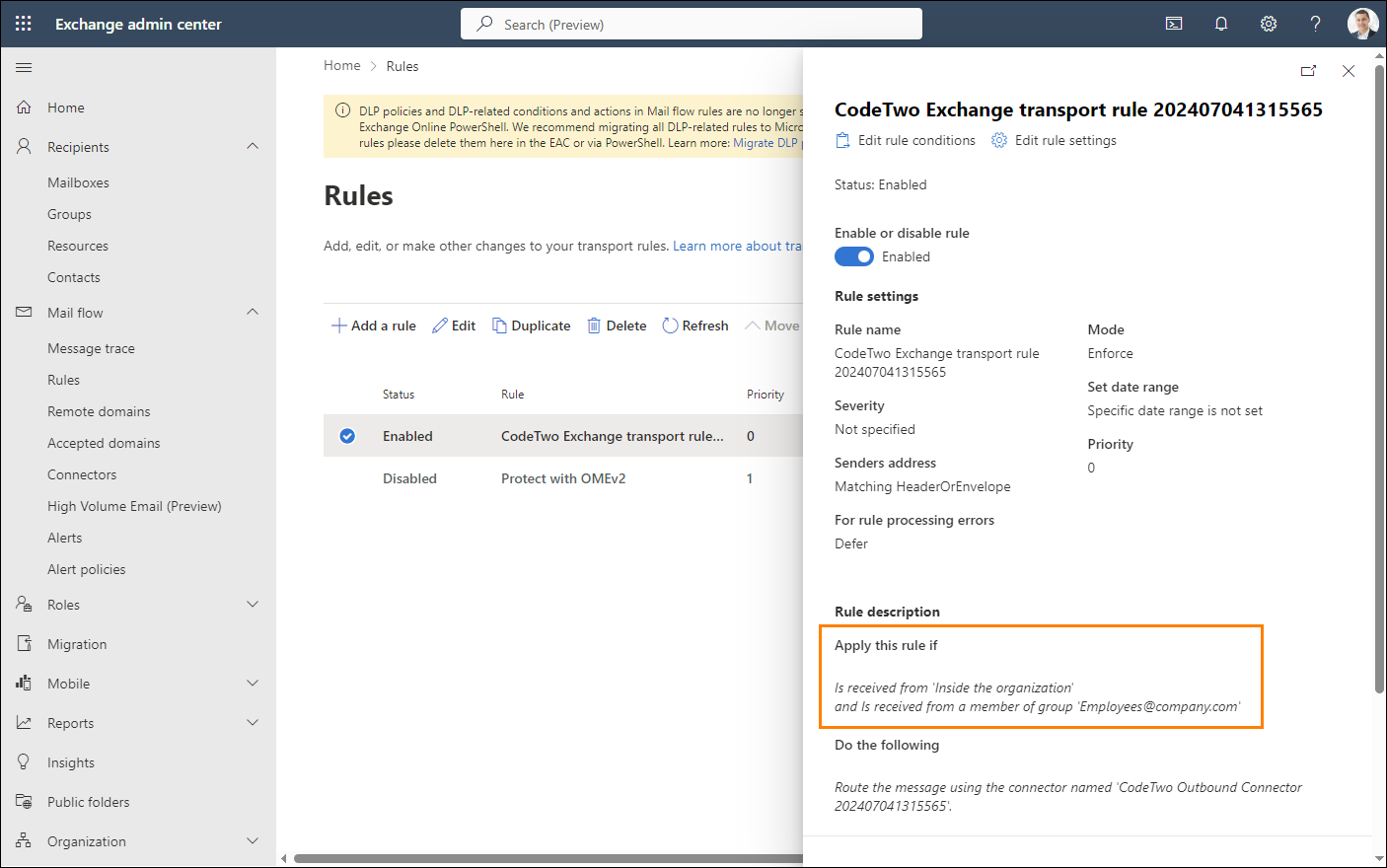This screenshot has height=868, width=1387.
Task: Click Public folders icon
Action: click(x=24, y=801)
